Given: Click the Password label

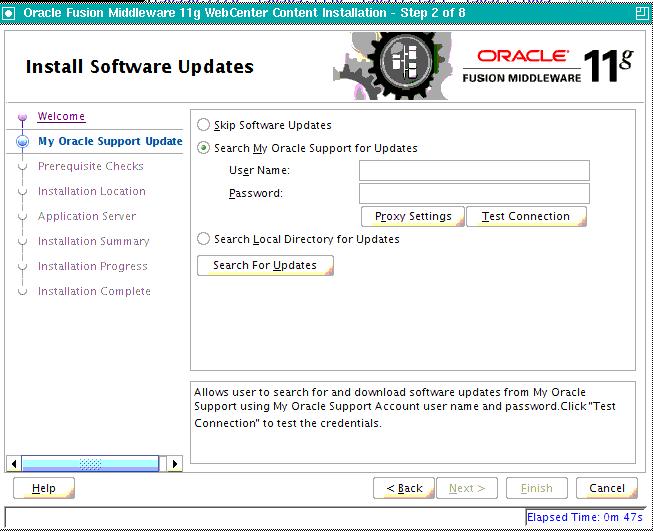Looking at the screenshot, I should pyautogui.click(x=256, y=193).
